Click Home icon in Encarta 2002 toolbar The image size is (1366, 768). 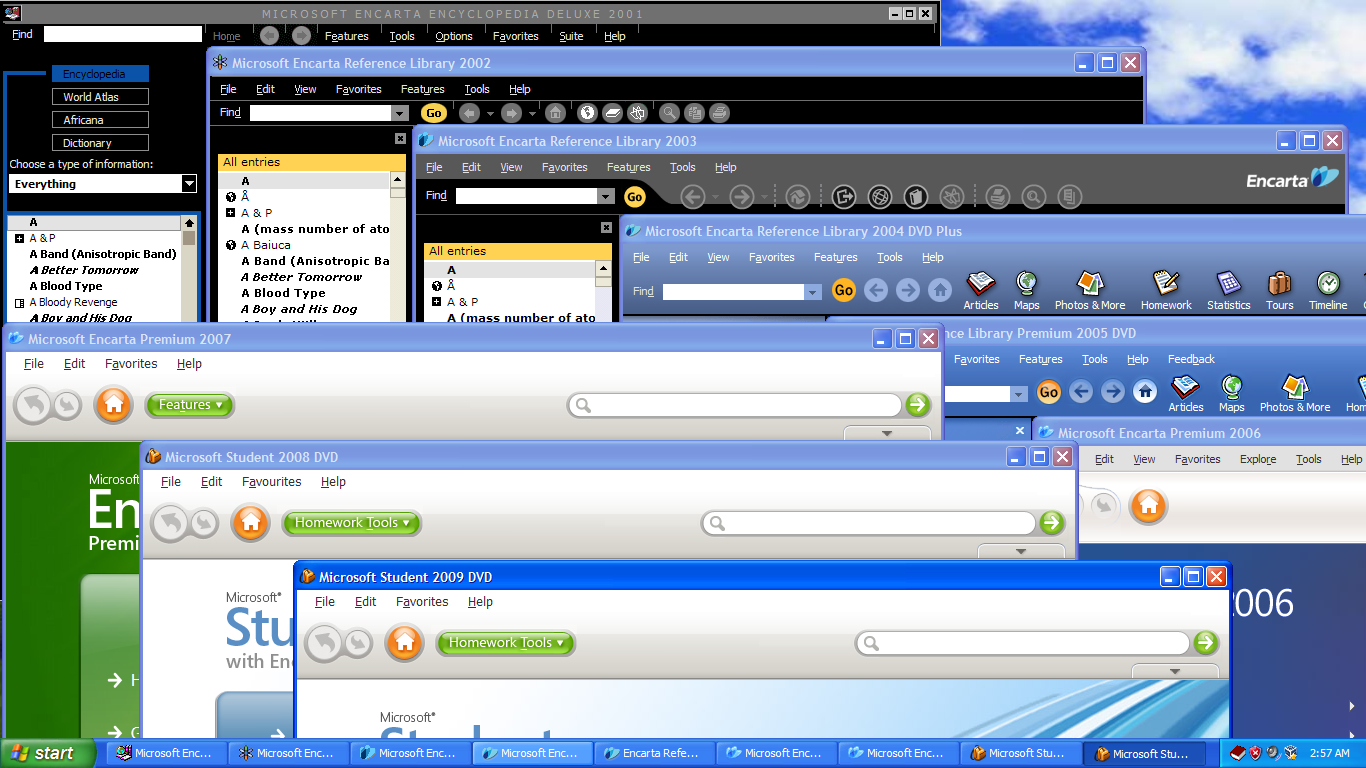[555, 113]
